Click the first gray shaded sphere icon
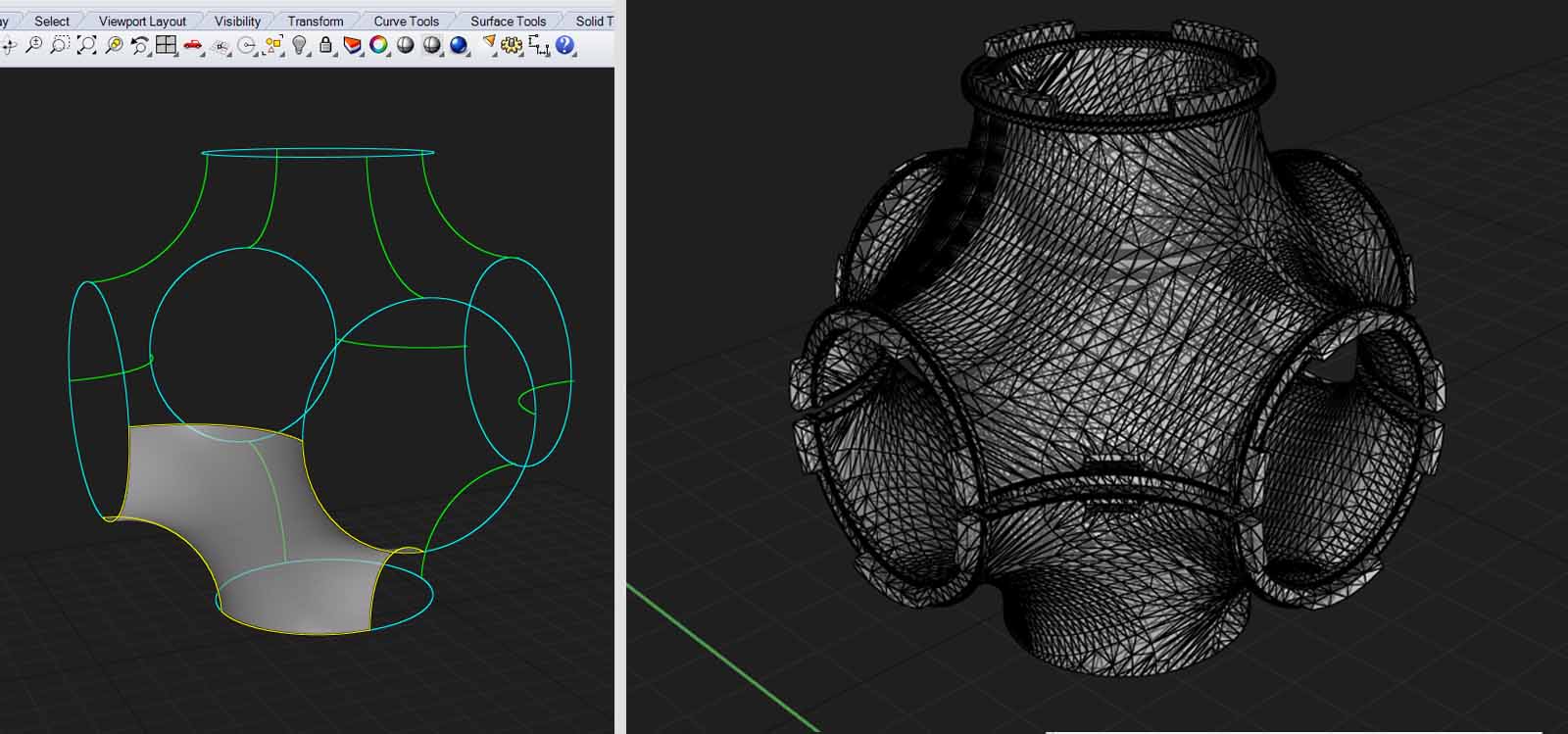The width and height of the screenshot is (1568, 734). tap(405, 45)
